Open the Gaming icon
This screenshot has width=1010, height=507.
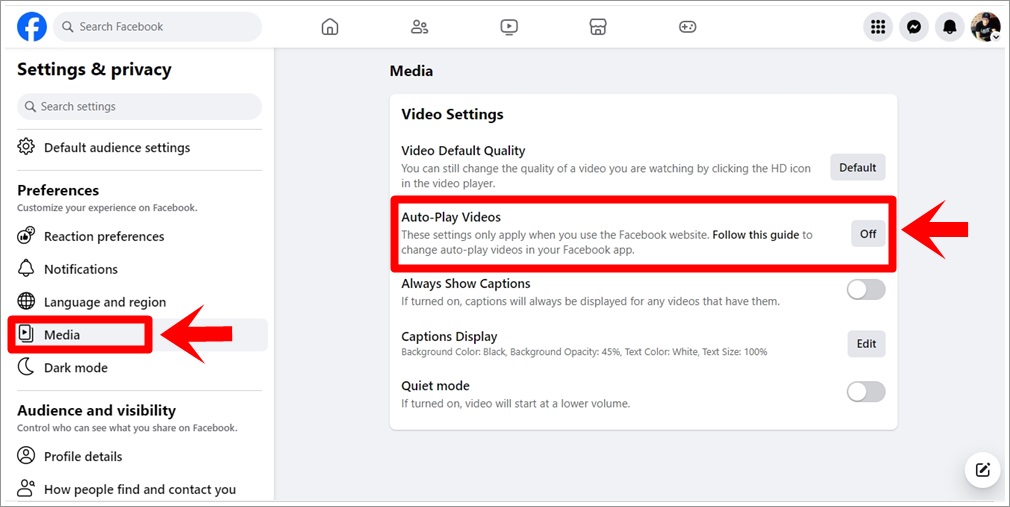(x=687, y=26)
